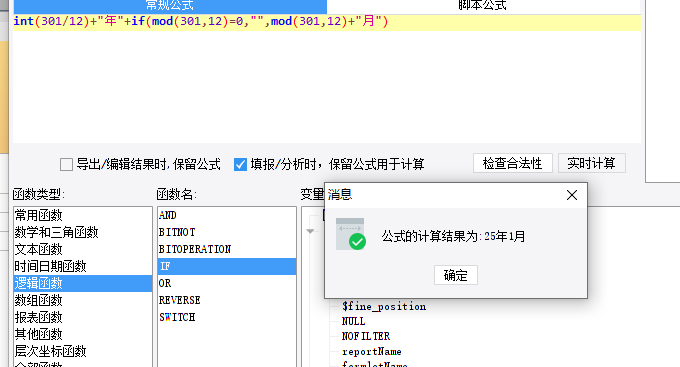Select the reportName variable
Image resolution: width=680 pixels, height=367 pixels.
pyautogui.click(x=372, y=351)
